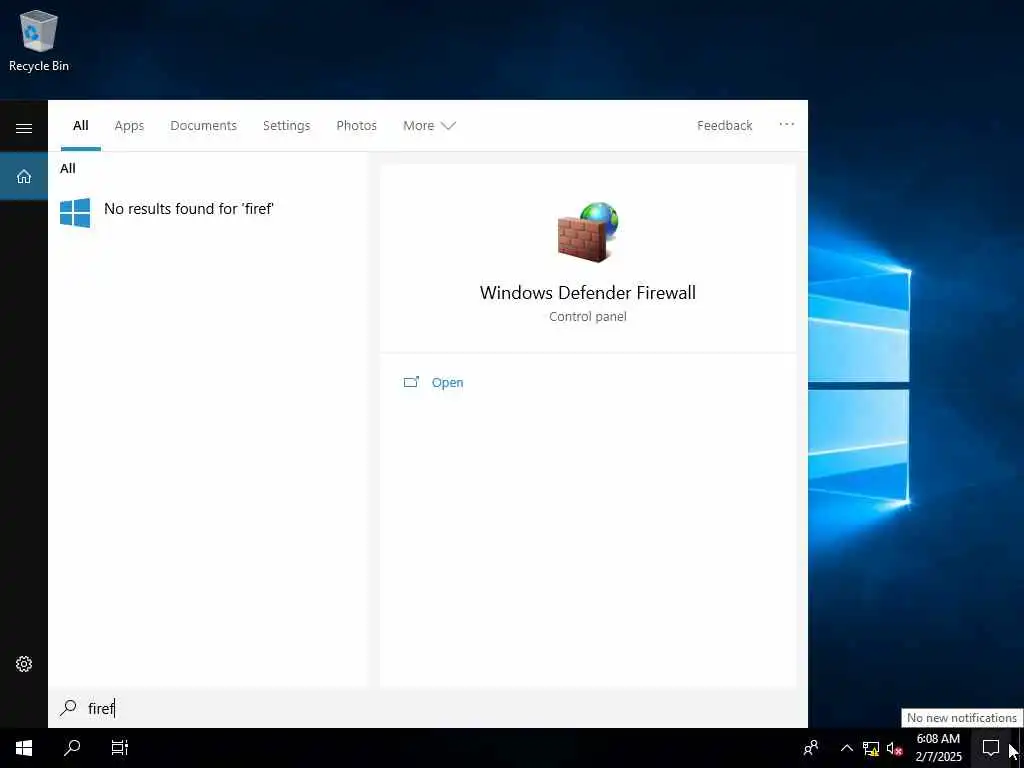Click the Windows Start button
Image resolution: width=1024 pixels, height=768 pixels.
point(24,748)
